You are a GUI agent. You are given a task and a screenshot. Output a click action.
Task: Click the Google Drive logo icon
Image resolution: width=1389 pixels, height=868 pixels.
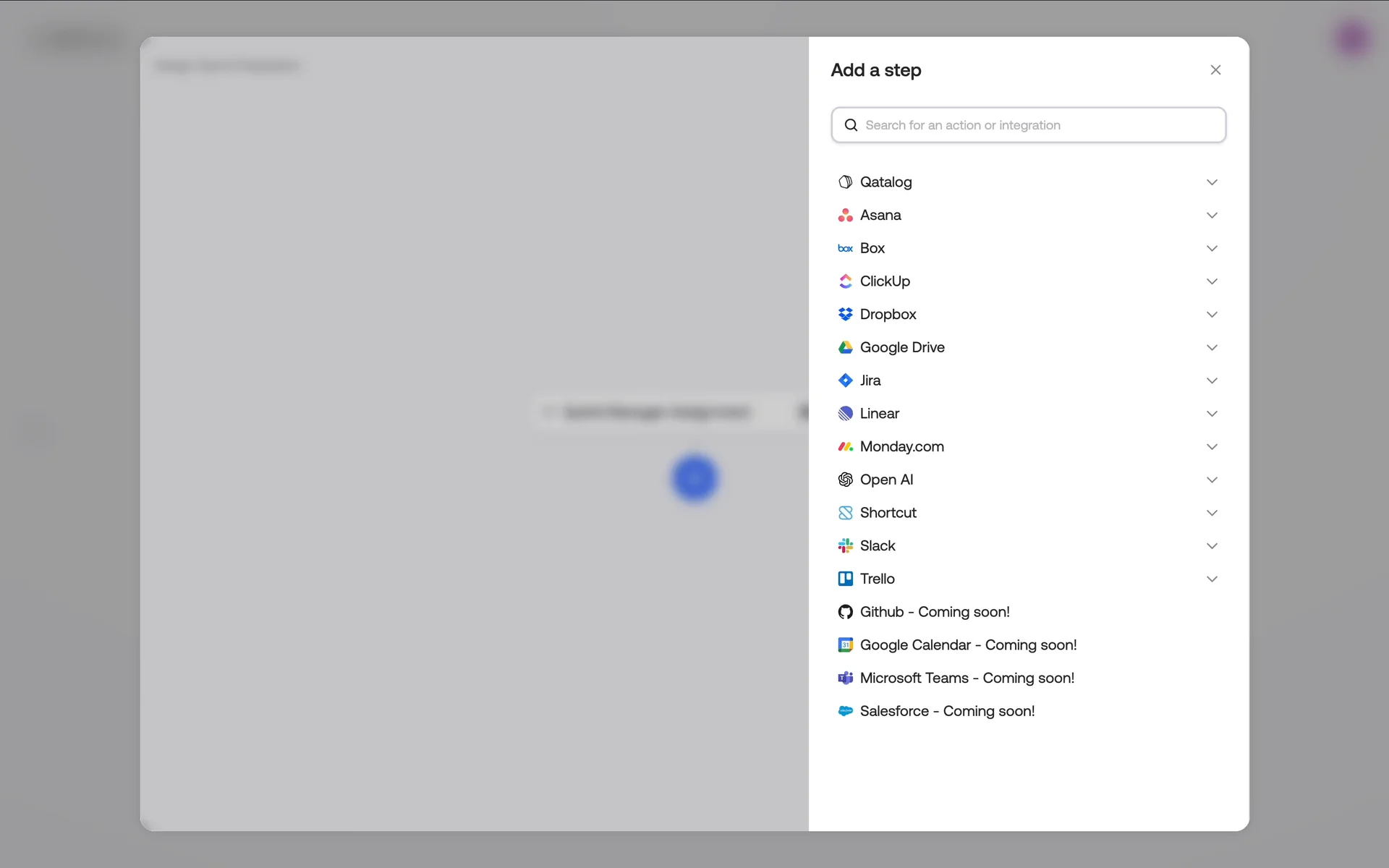(x=845, y=348)
